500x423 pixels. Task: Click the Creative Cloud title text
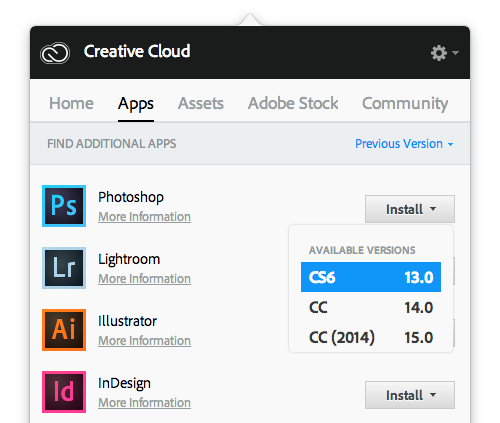pos(137,51)
